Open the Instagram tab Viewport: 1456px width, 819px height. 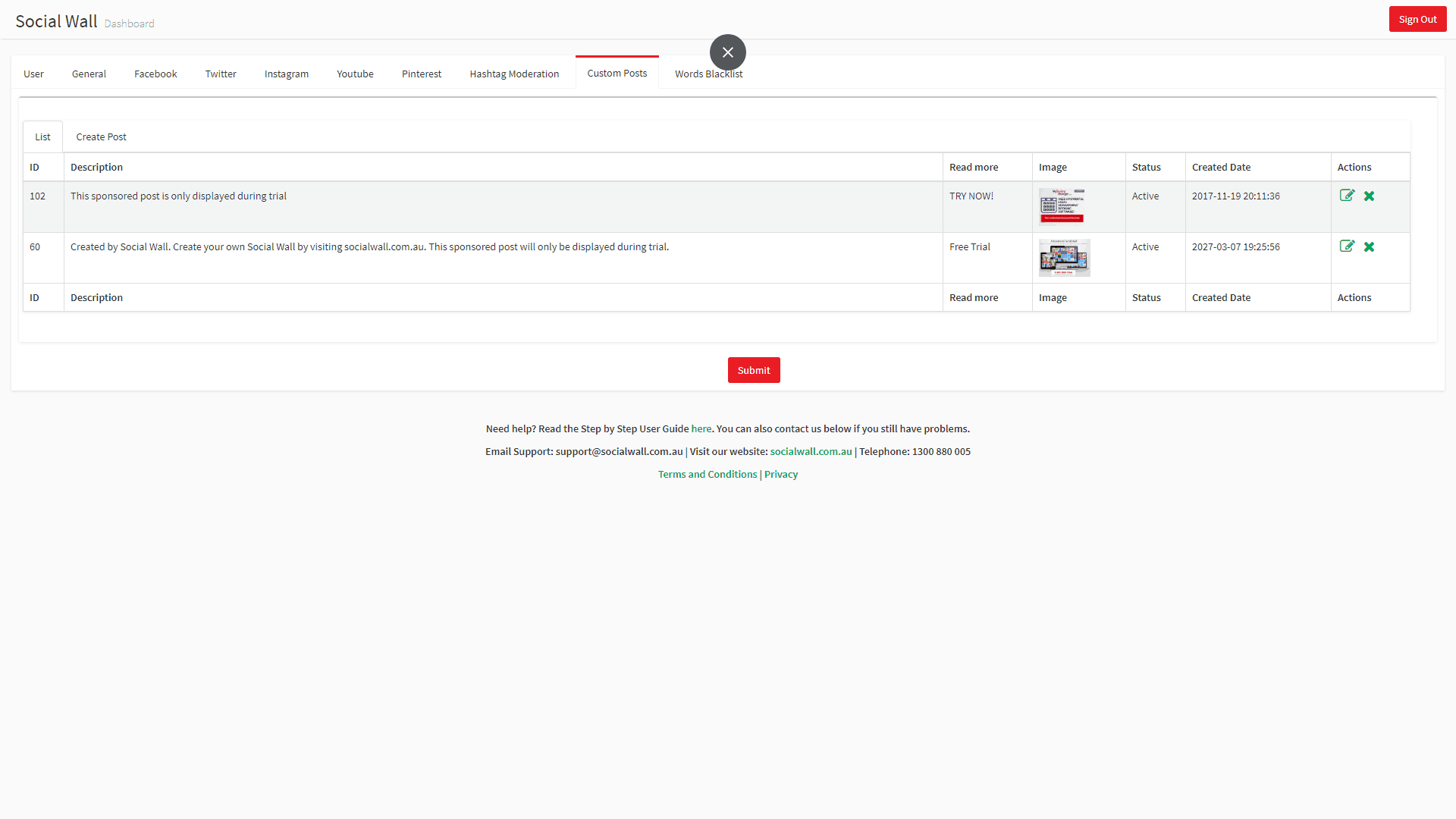[286, 74]
